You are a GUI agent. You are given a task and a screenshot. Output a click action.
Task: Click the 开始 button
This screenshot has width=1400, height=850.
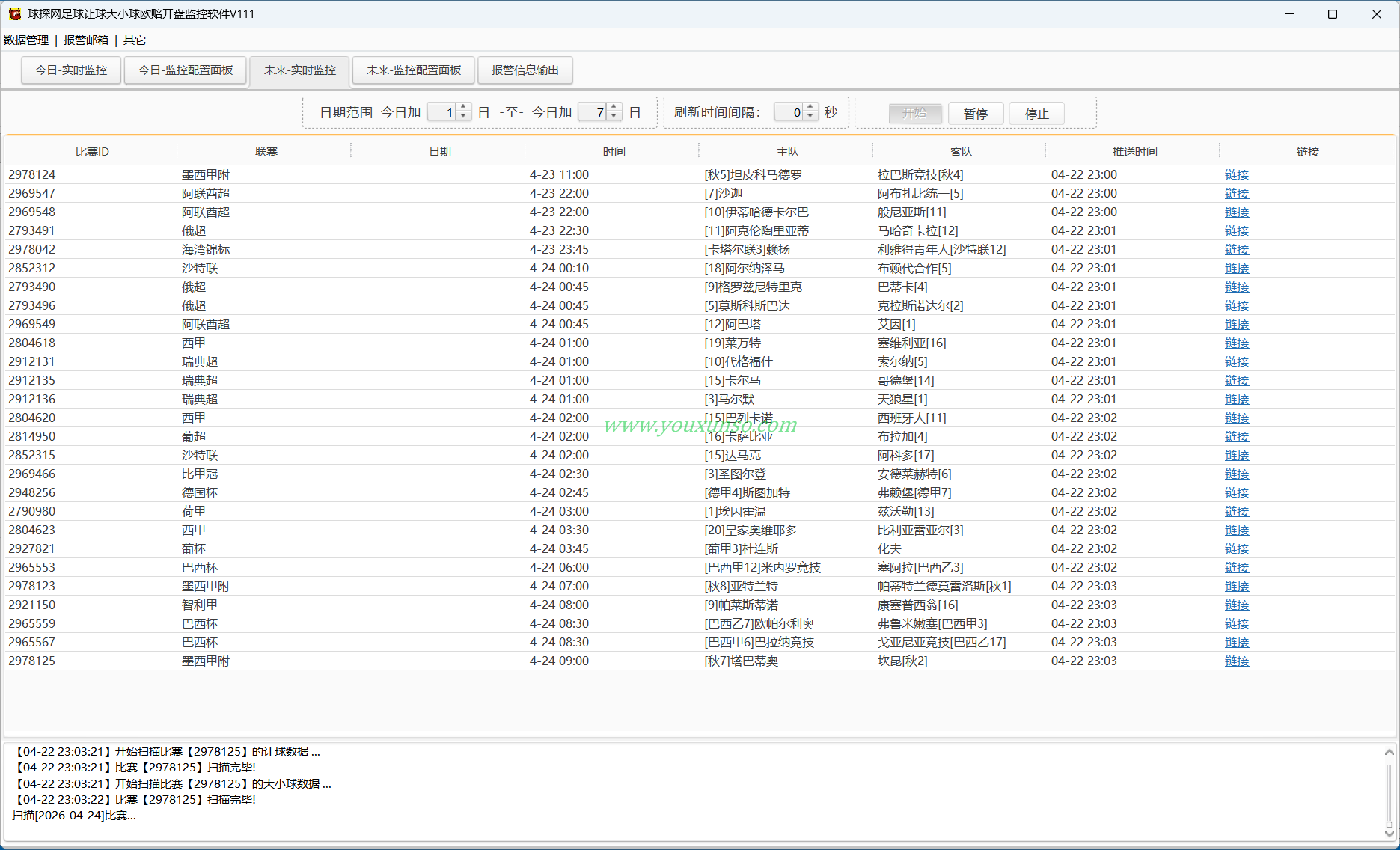tap(914, 114)
